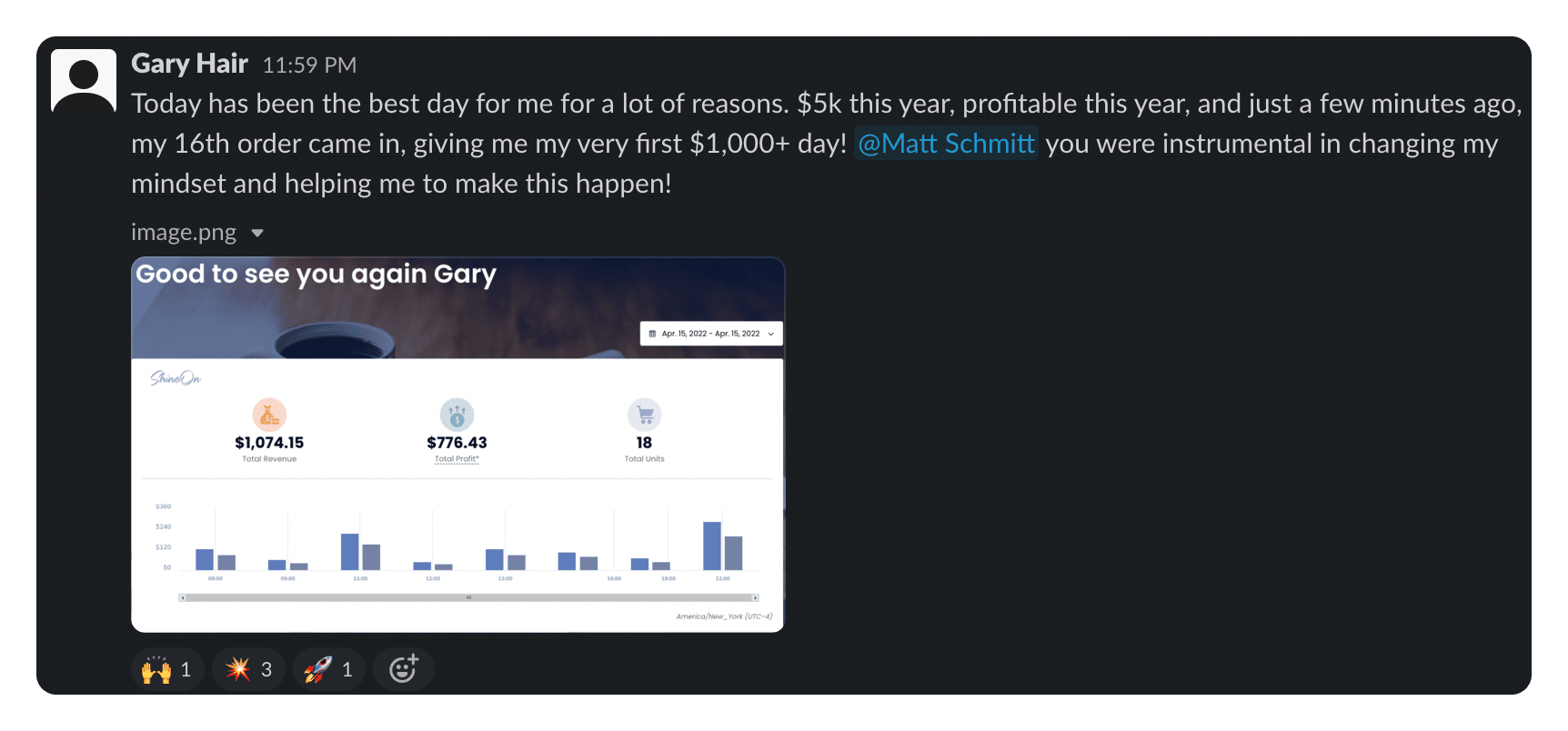Open the Apr. 15, 2022 date range dropdown
This screenshot has width=1568, height=731.
click(711, 334)
